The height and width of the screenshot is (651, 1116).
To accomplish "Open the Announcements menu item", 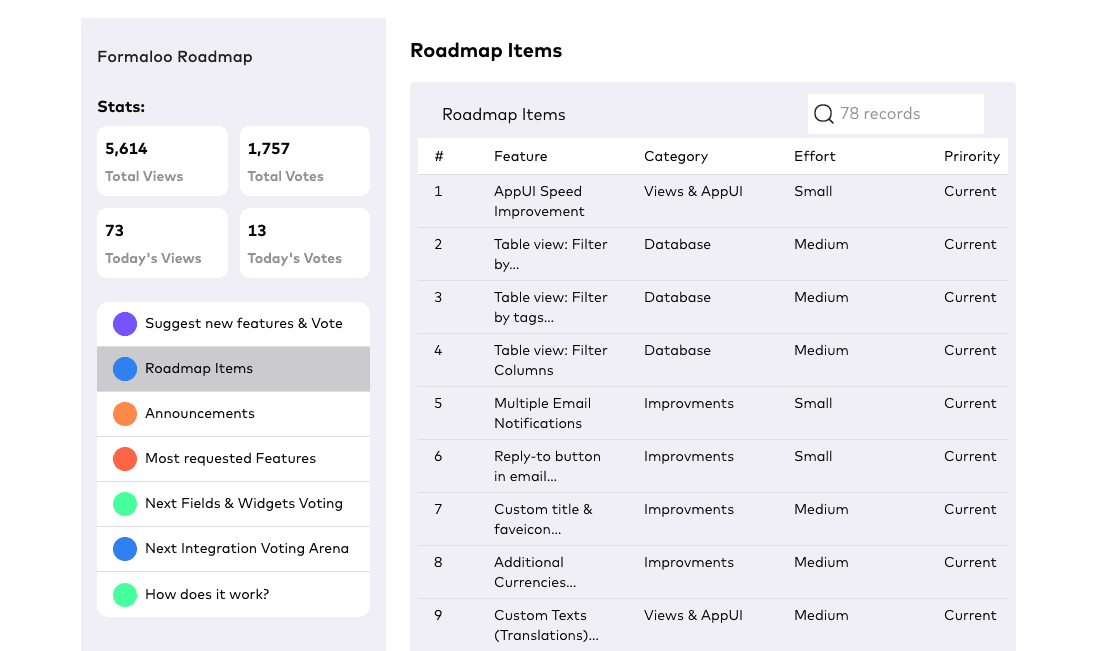I will [233, 413].
